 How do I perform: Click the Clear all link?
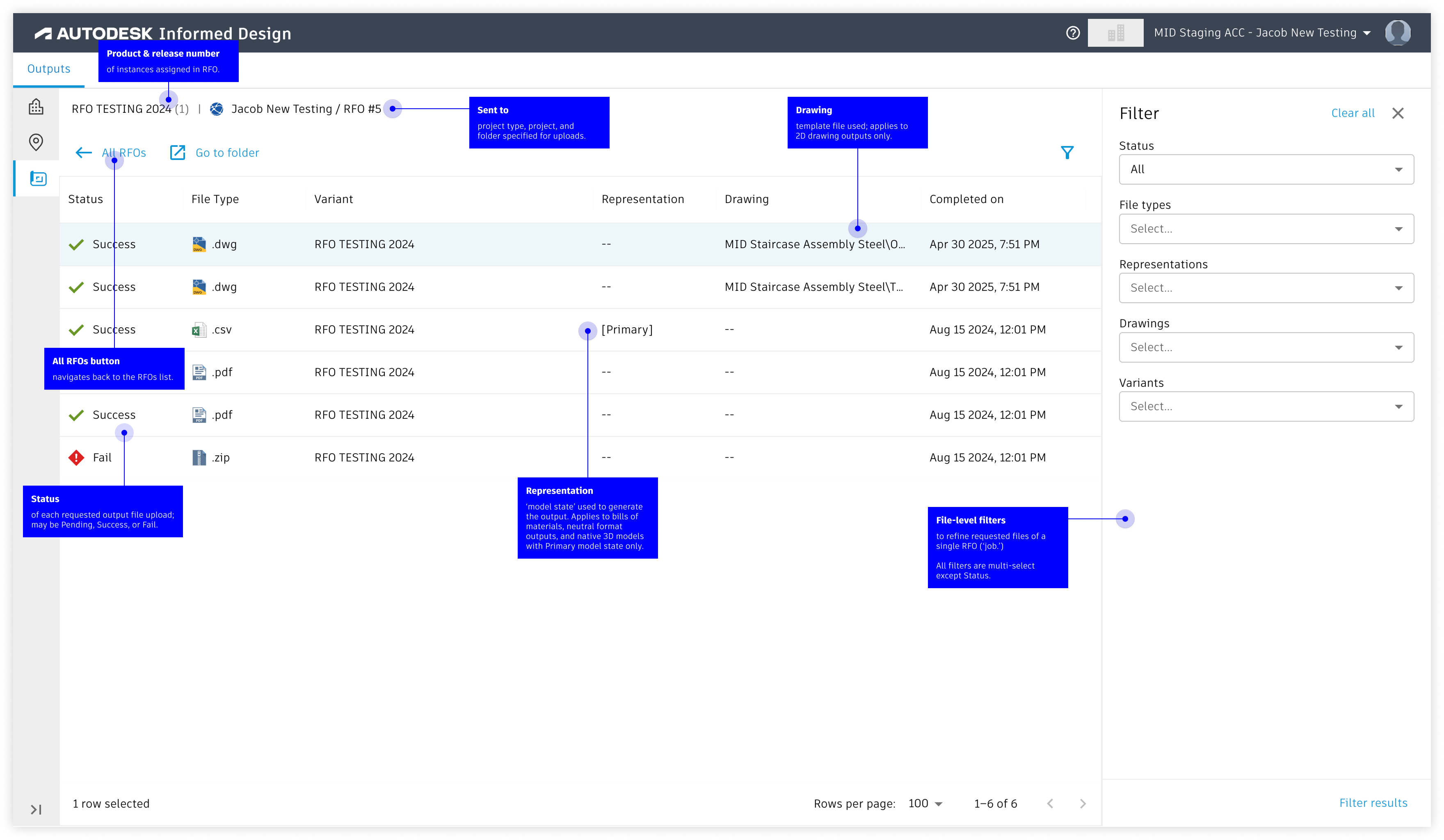click(x=1353, y=113)
